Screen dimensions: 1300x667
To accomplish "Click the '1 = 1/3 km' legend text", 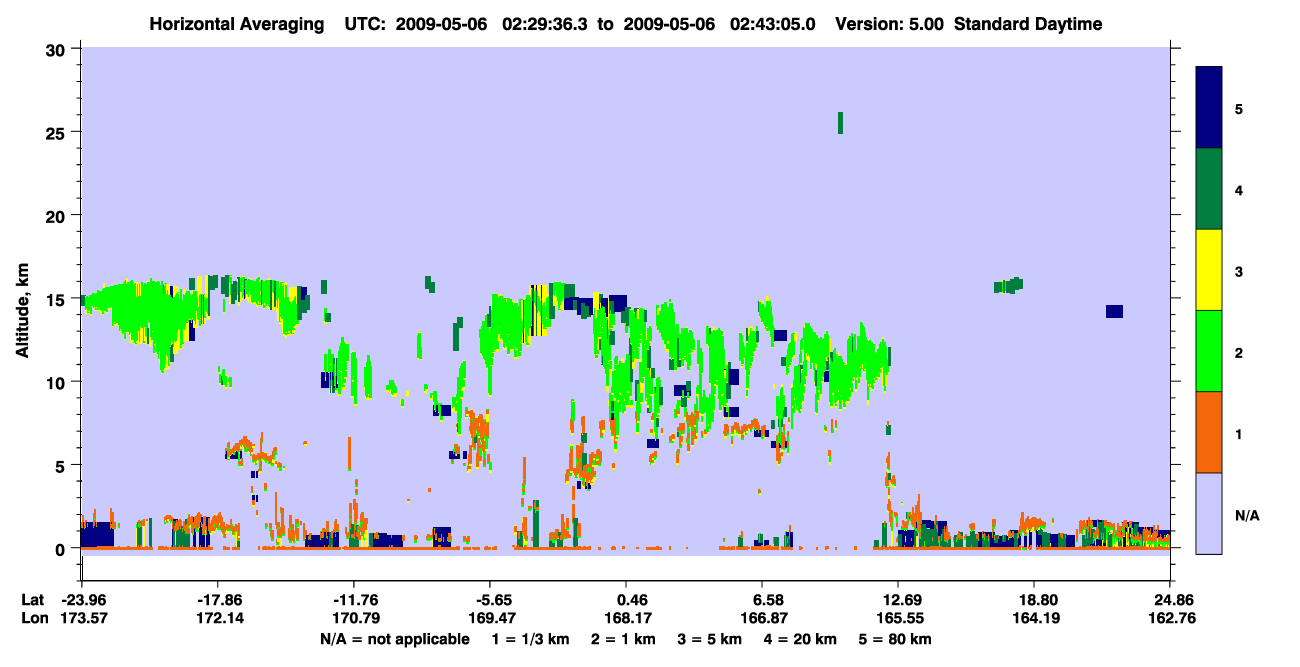I will coord(530,639).
